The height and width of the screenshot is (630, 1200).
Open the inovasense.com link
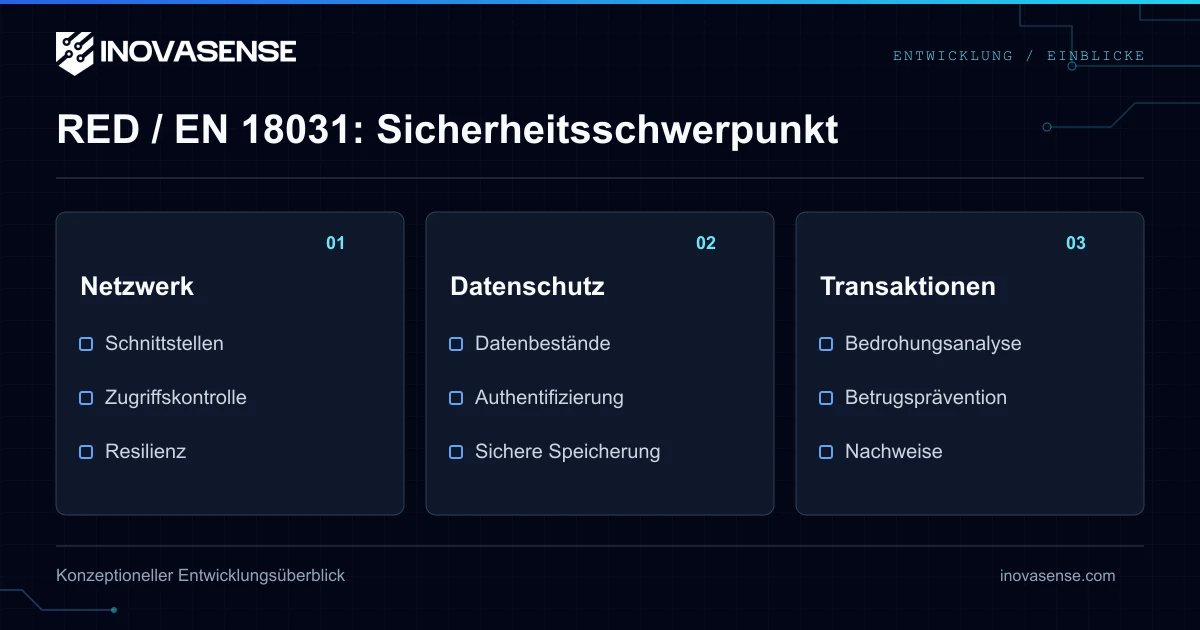[x=1058, y=576]
